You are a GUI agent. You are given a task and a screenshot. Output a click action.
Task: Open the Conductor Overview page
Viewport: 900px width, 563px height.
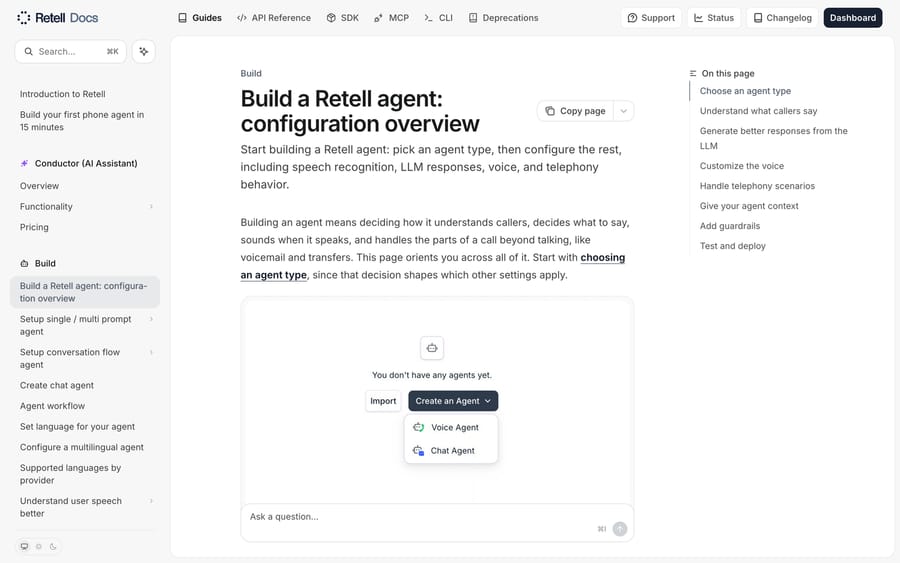coord(39,186)
